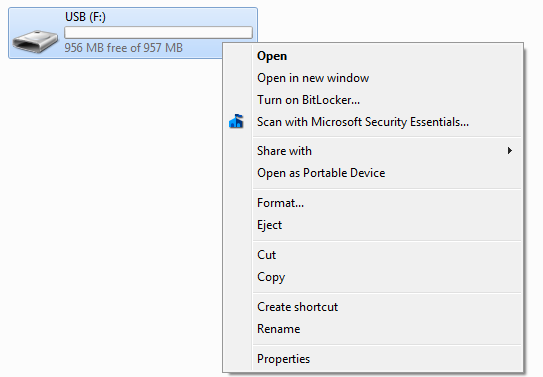Click the USB (F:) drive label
This screenshot has width=543, height=377.
coord(85,17)
